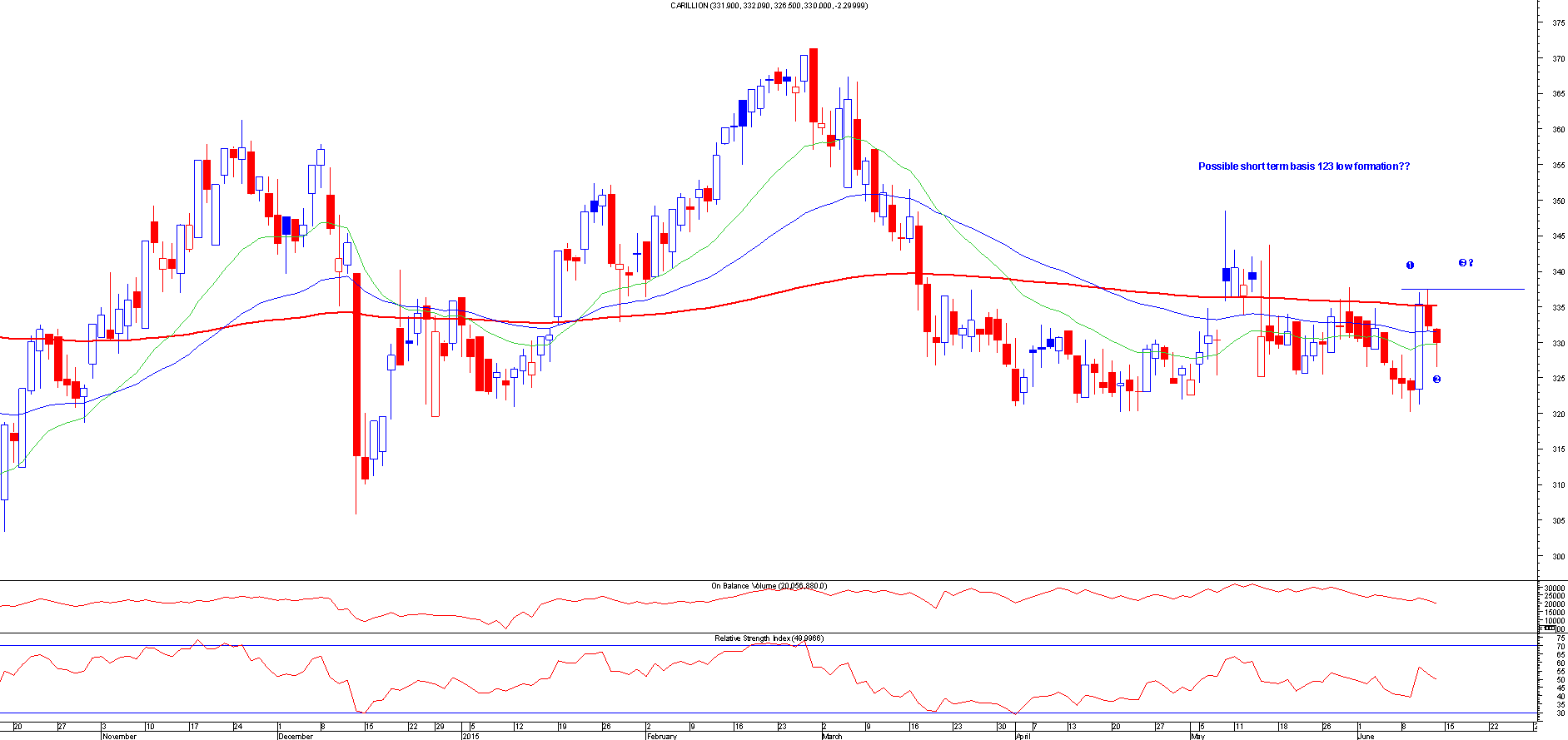
Task: Click the 340 price level label
Action: pyautogui.click(x=1557, y=272)
